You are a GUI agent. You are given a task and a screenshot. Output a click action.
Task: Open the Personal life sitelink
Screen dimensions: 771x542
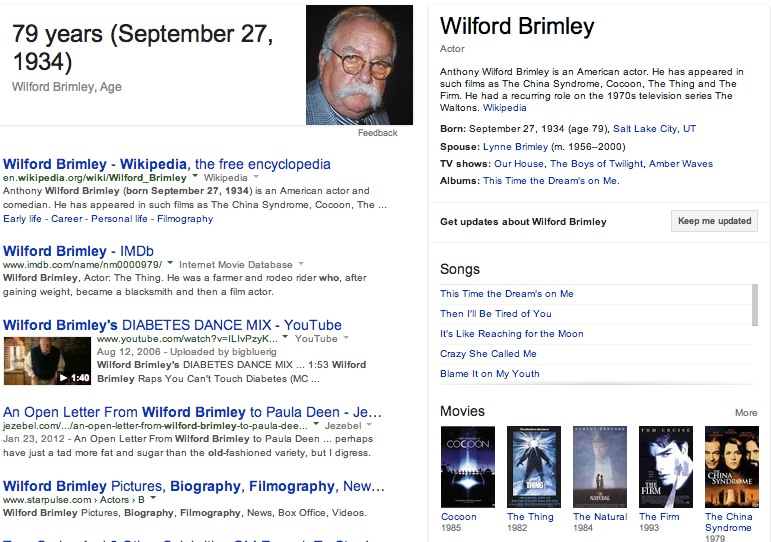[119, 219]
